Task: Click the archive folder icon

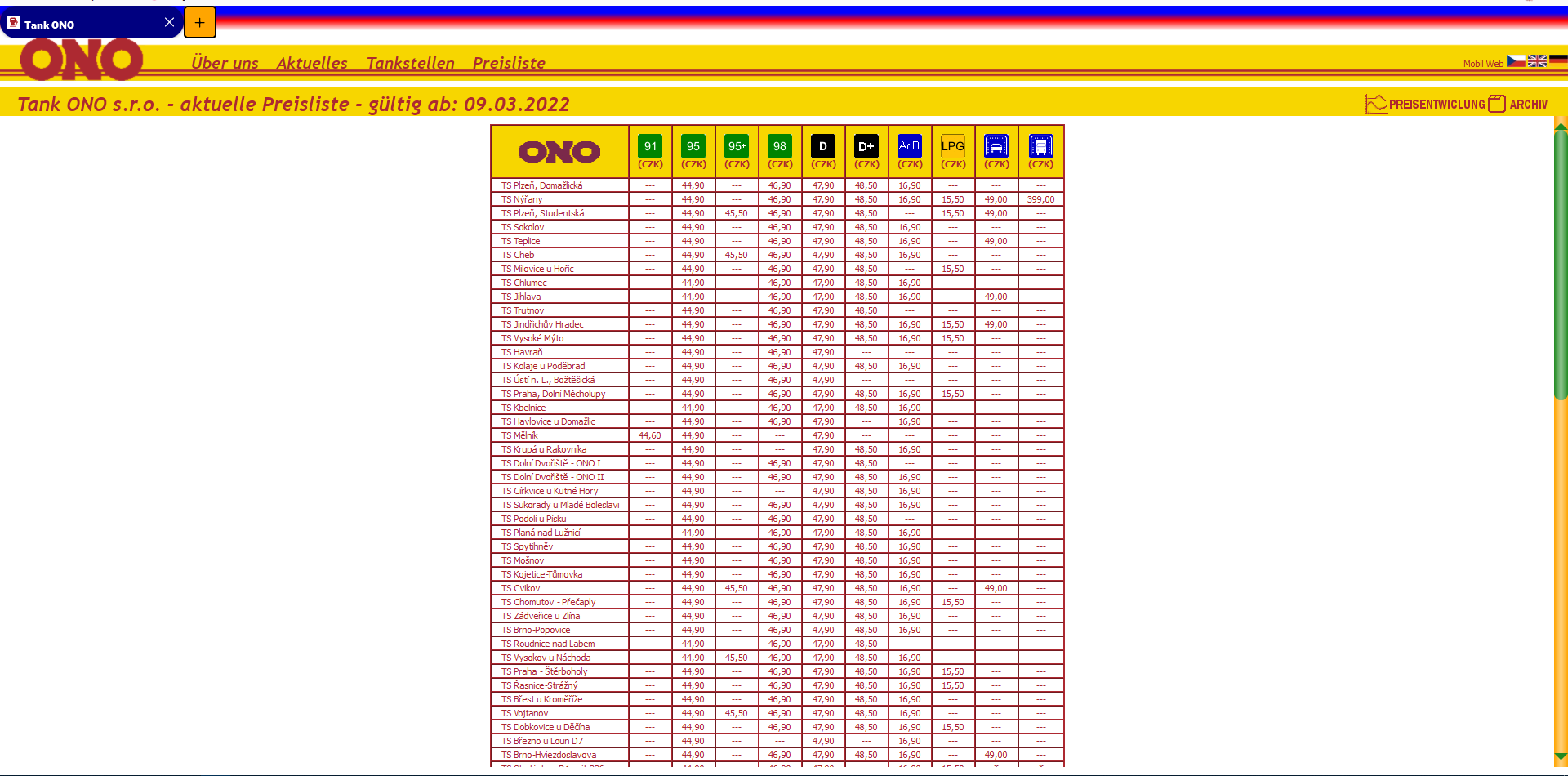Action: point(1497,104)
